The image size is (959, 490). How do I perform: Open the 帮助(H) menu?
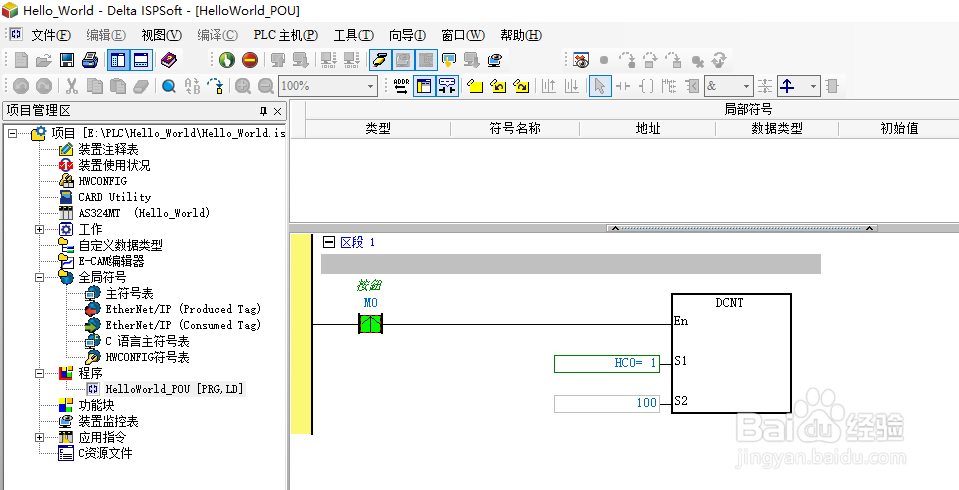521,35
